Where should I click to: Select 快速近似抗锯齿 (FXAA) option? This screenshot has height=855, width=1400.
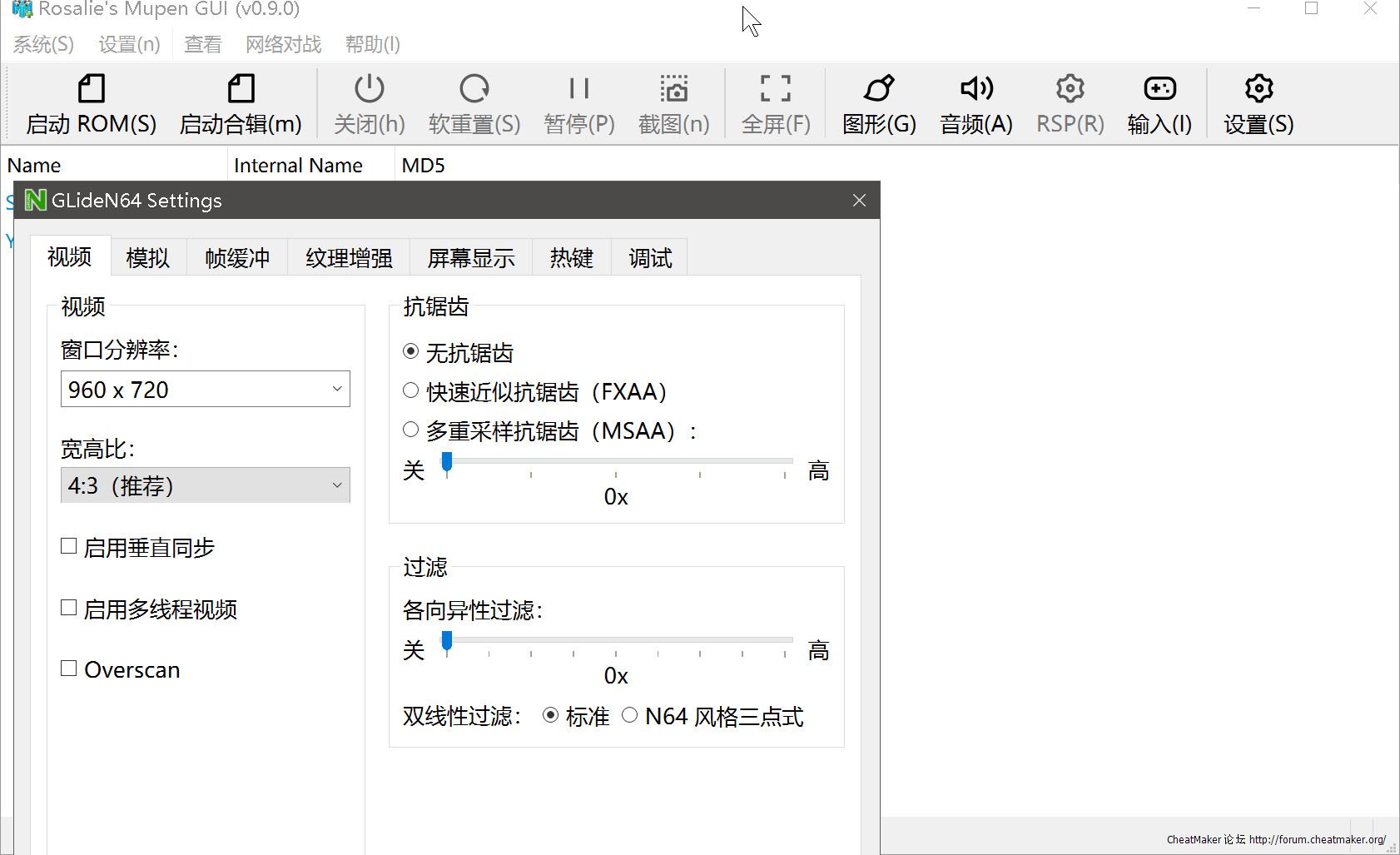tap(410, 390)
